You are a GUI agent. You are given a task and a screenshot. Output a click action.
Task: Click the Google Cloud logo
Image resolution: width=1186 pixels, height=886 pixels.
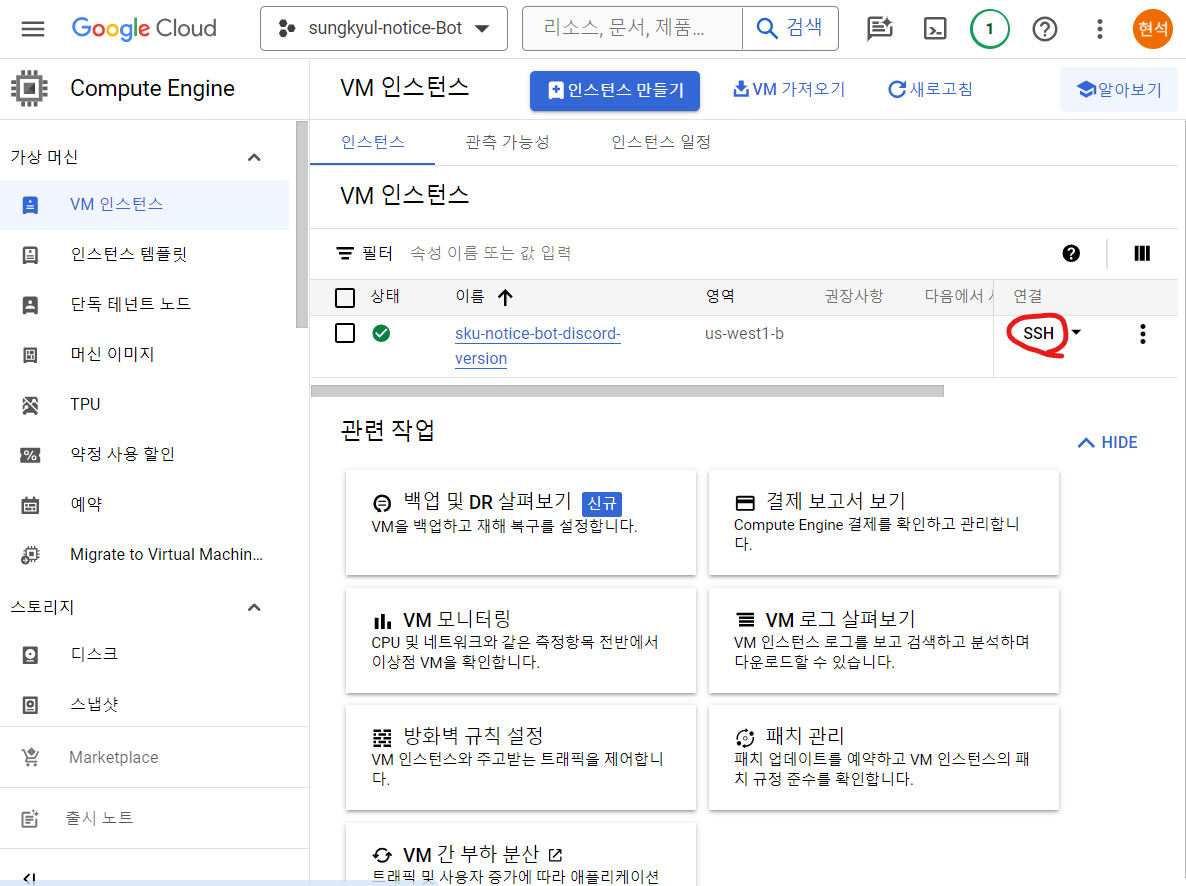pyautogui.click(x=144, y=29)
